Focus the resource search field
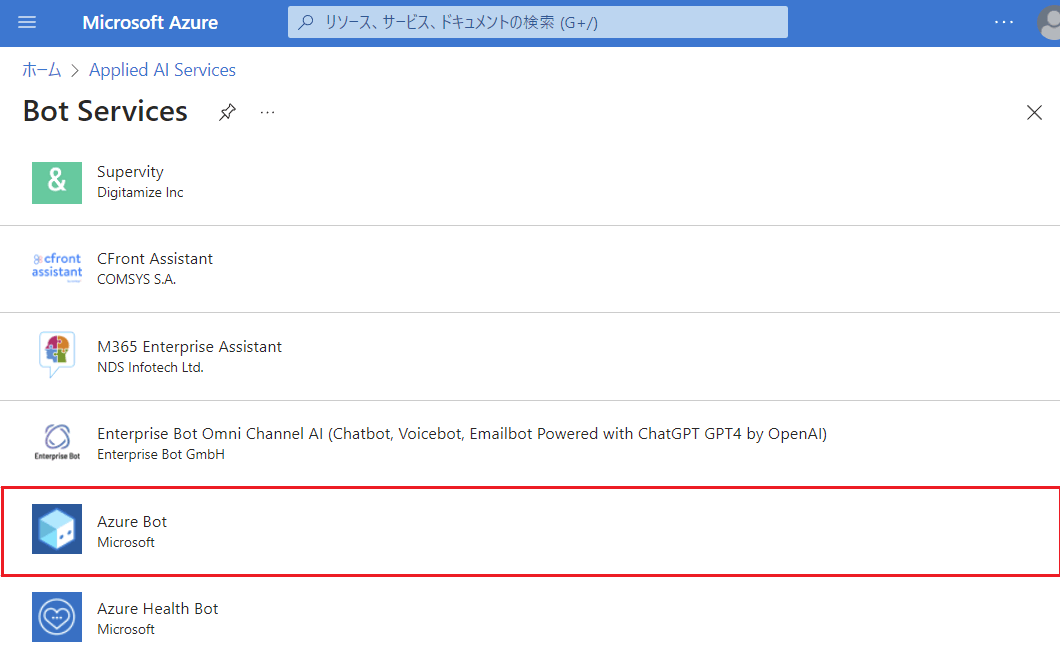Viewport: 1060px width, 661px height. tap(537, 22)
